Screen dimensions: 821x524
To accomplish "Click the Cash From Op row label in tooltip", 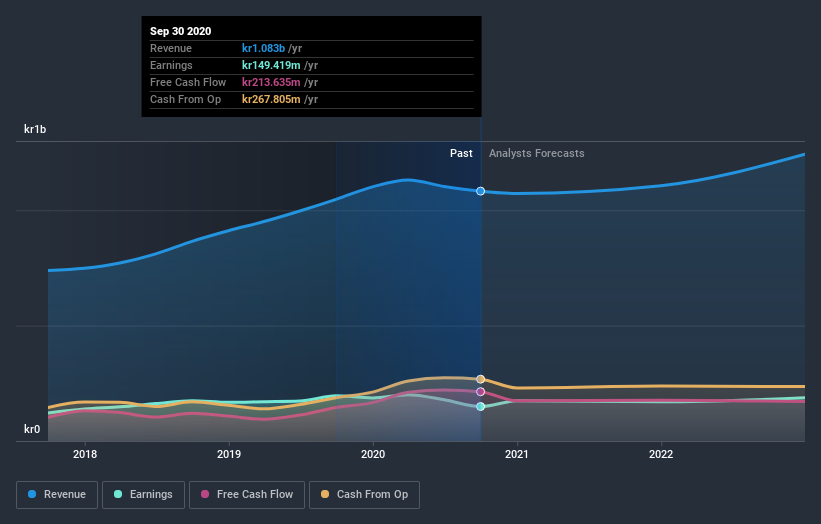I will point(185,99).
